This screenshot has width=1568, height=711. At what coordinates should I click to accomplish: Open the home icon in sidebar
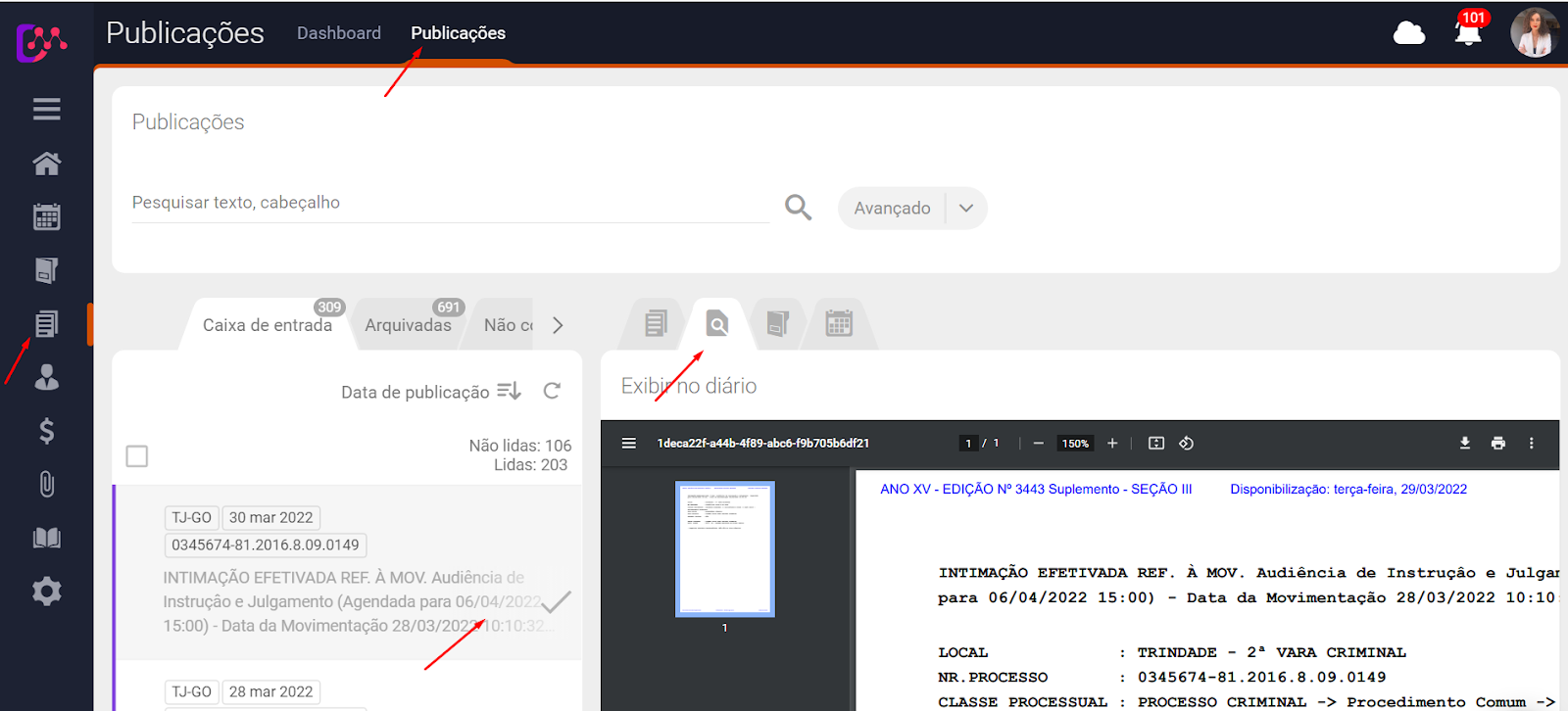click(x=46, y=163)
